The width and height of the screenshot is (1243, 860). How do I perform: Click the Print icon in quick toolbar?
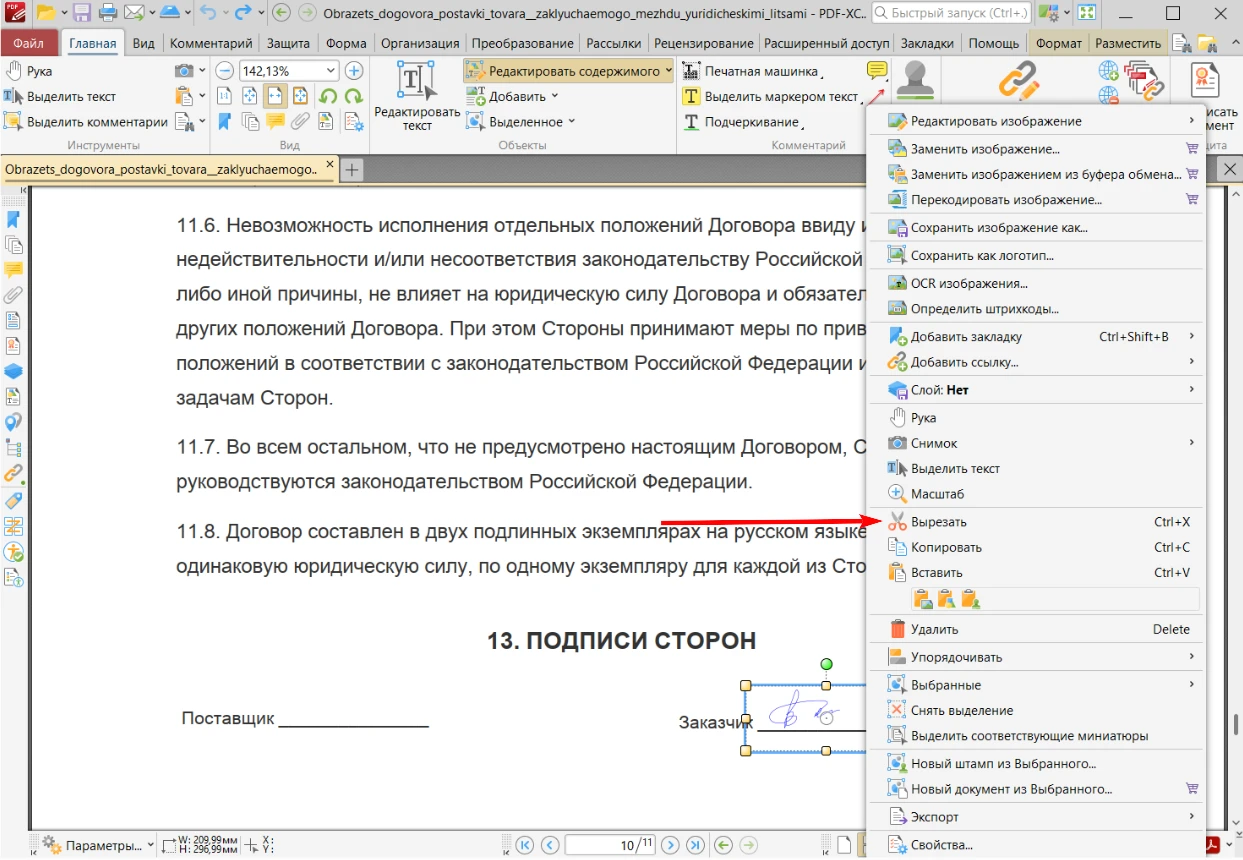click(108, 13)
